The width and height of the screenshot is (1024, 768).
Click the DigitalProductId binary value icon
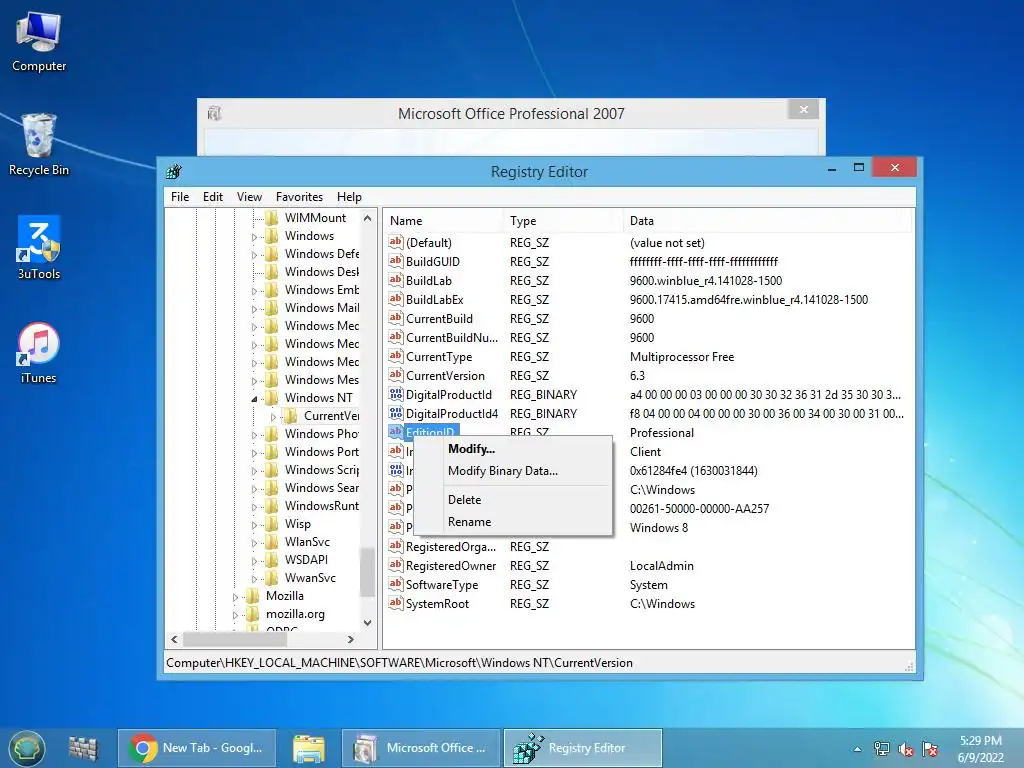point(396,394)
